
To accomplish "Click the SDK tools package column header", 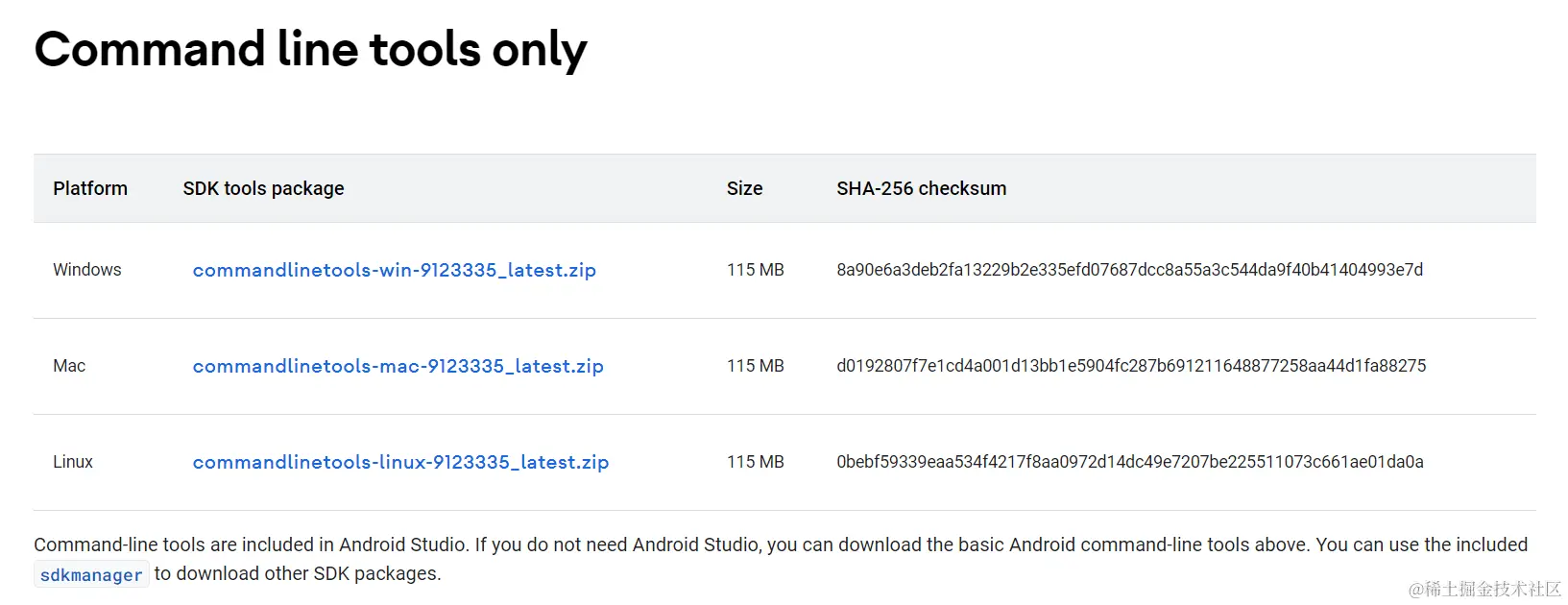I will tap(263, 188).
